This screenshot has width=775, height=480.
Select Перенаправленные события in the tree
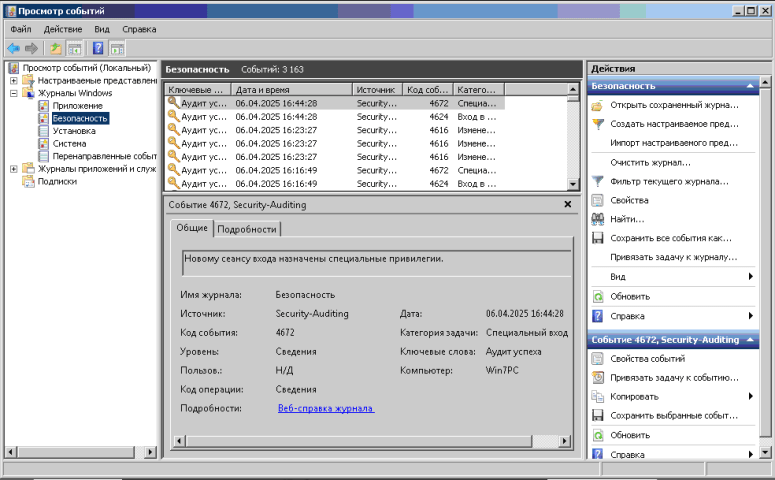[104, 156]
